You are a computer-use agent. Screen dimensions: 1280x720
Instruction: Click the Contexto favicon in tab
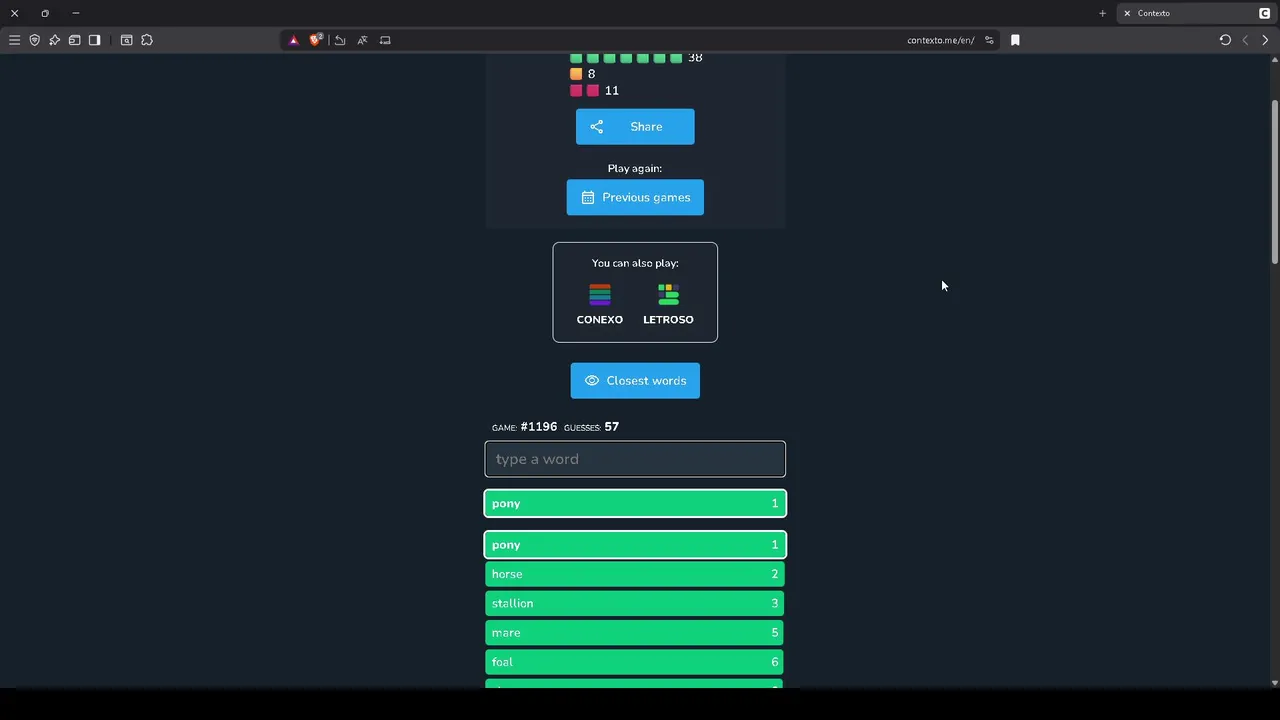(1264, 13)
